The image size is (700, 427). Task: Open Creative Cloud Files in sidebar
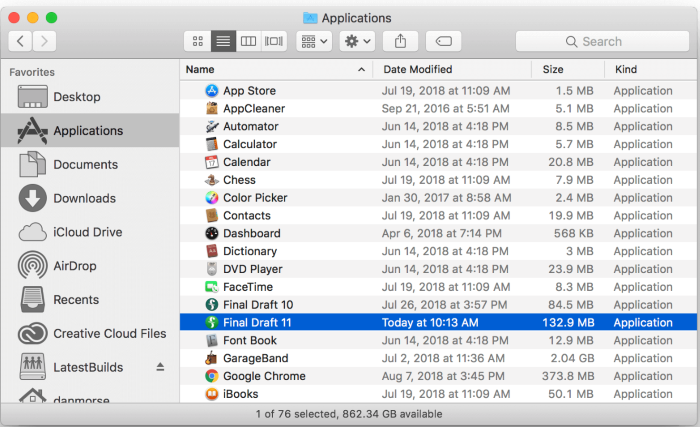point(109,333)
